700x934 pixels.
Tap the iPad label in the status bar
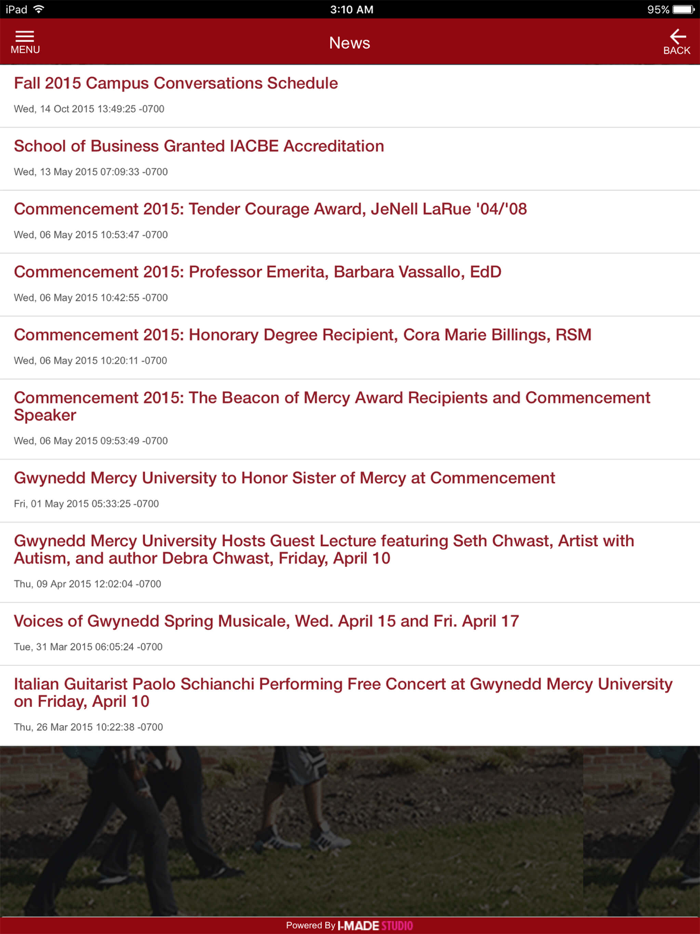[x=16, y=9]
